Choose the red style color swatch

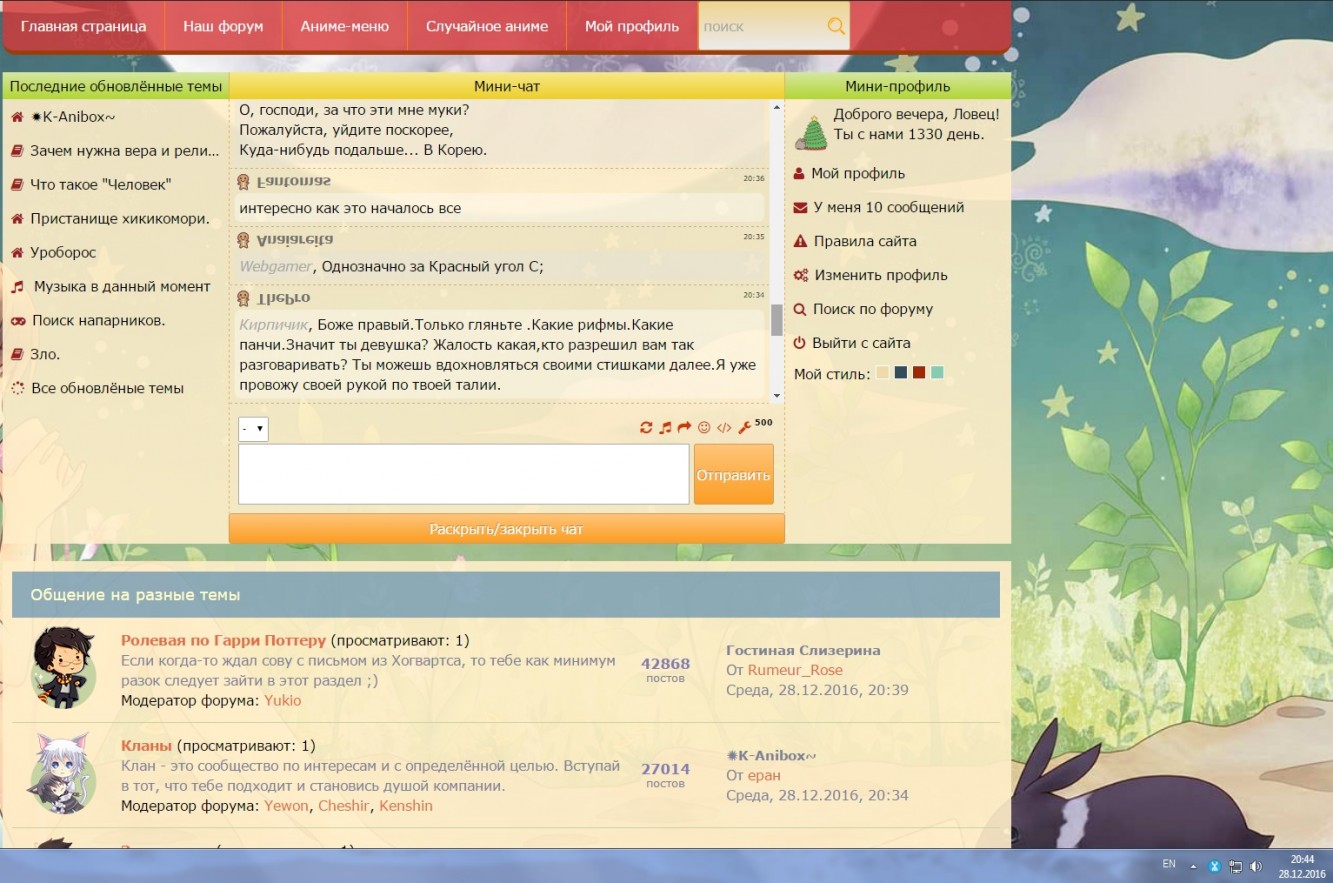point(918,373)
